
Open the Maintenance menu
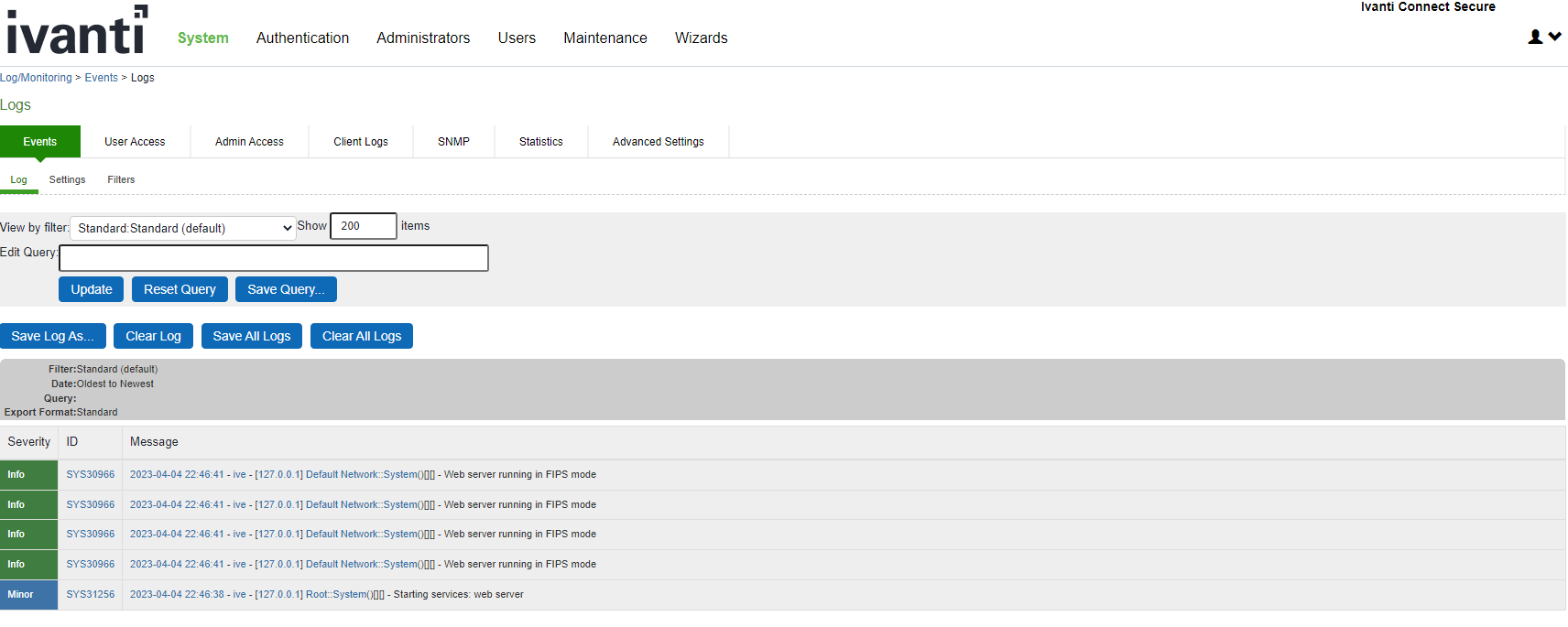[604, 38]
